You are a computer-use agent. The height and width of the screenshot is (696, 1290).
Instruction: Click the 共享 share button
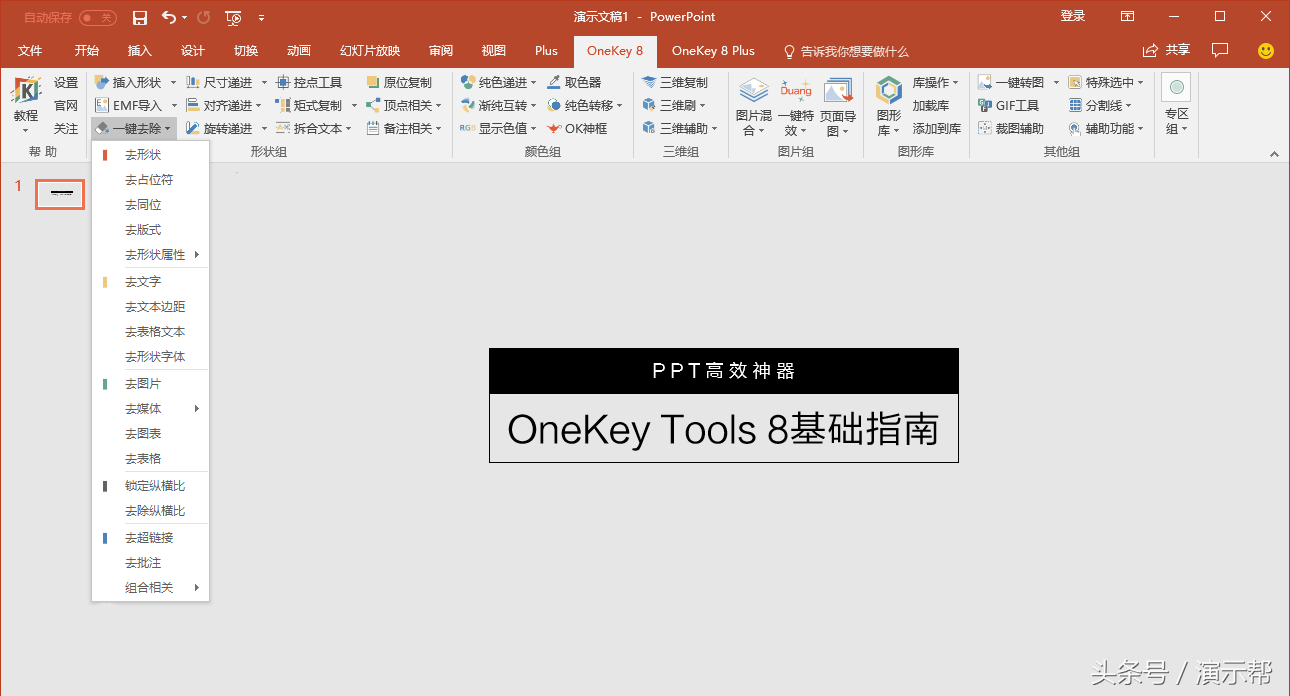click(1167, 50)
